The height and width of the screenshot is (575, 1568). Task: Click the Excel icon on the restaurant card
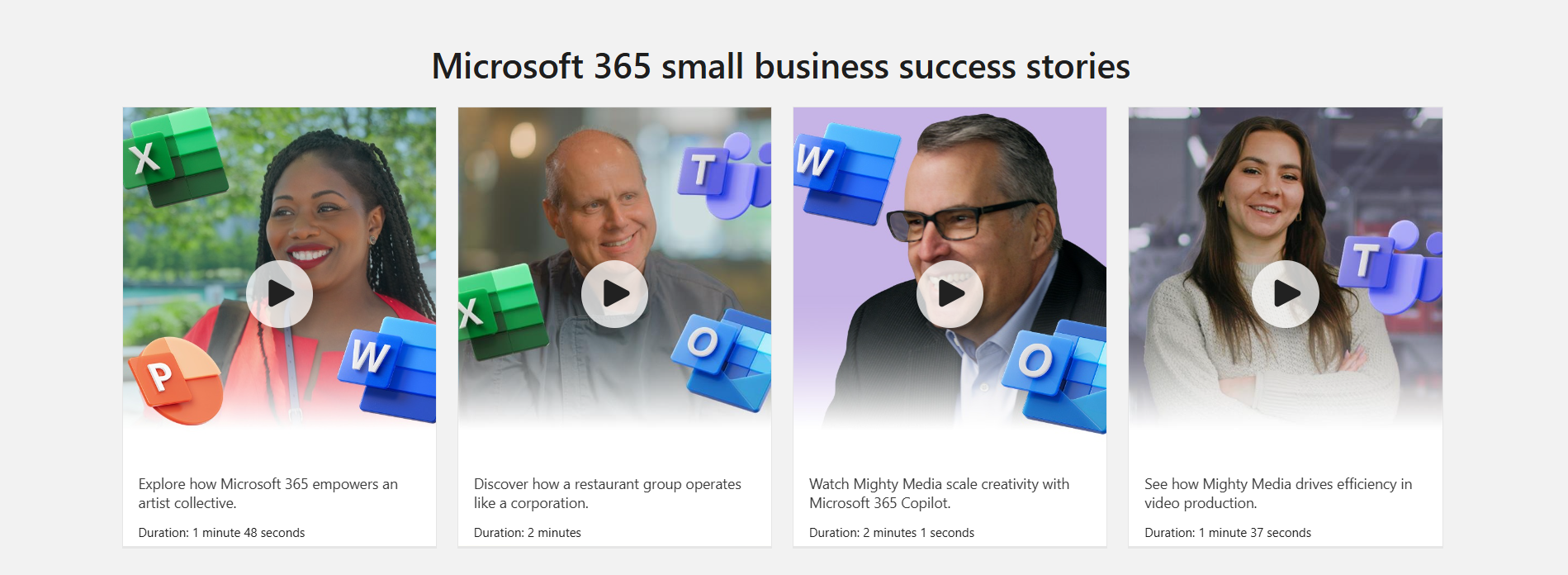coord(502,311)
